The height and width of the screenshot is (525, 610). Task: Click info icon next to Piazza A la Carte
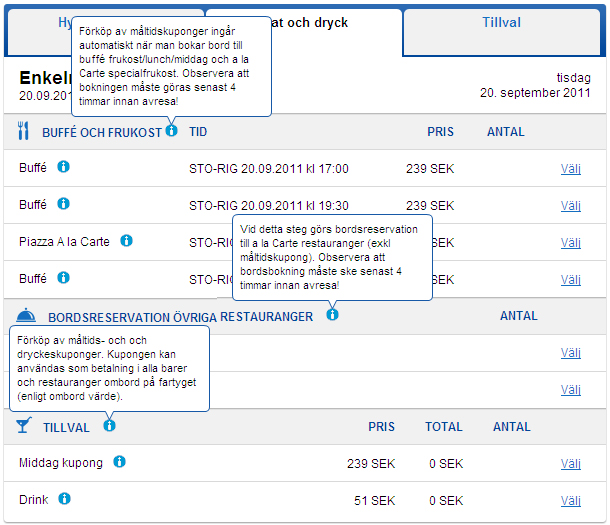pyautogui.click(x=127, y=241)
